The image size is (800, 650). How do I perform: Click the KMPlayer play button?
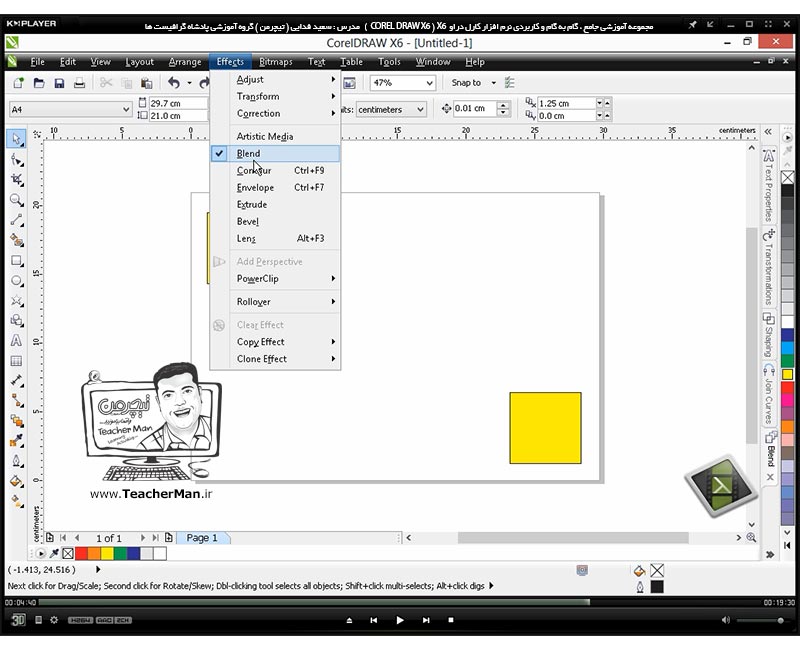tap(400, 620)
